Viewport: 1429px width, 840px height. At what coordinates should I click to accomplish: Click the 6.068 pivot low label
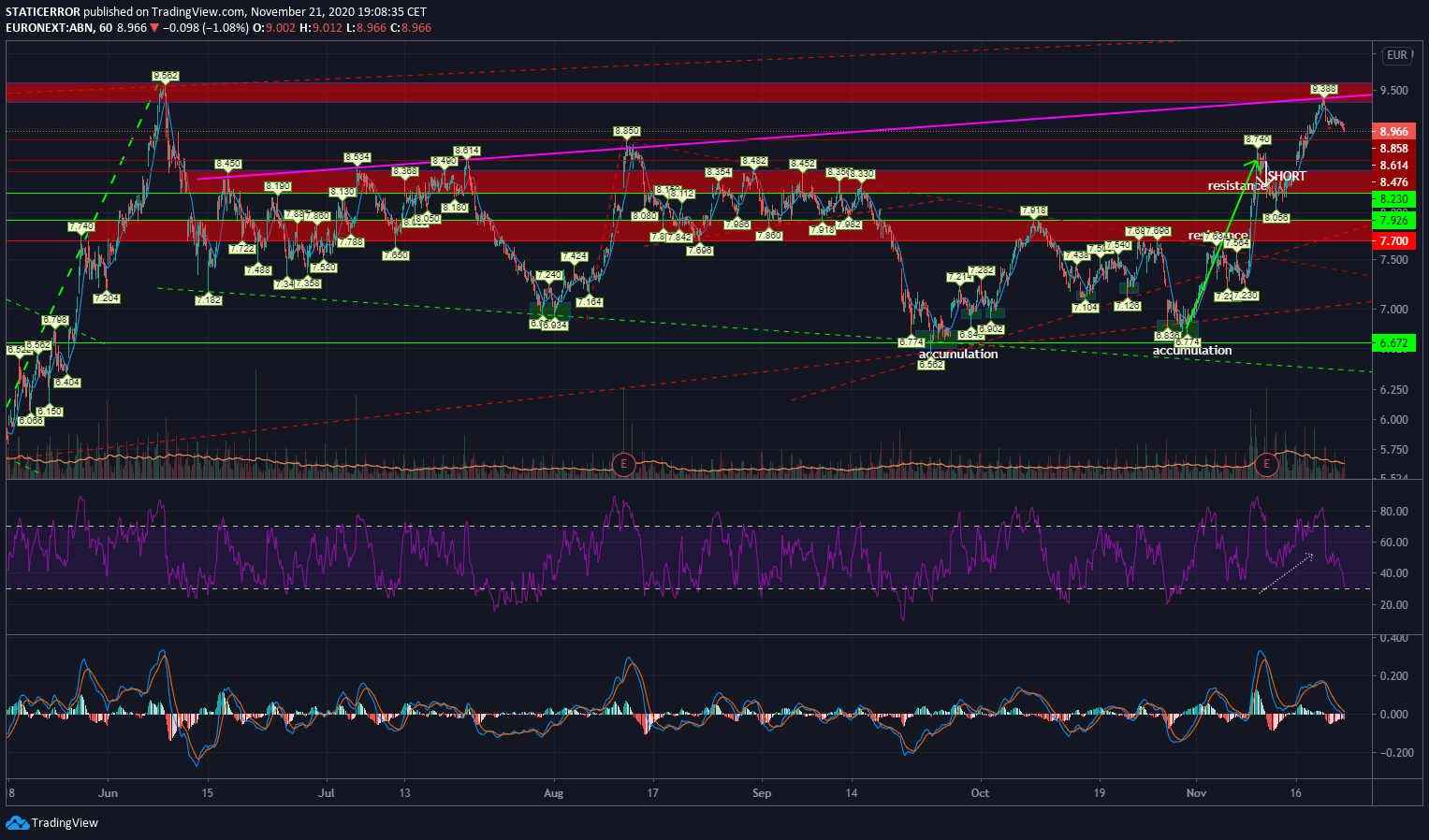[31, 421]
